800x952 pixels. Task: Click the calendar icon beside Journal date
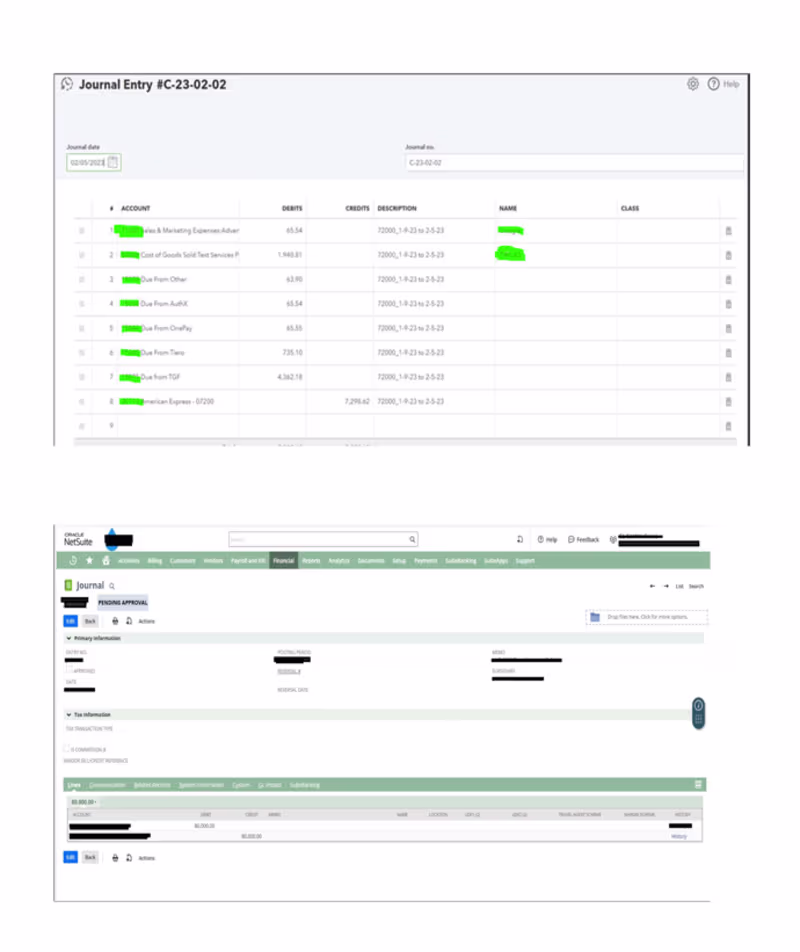click(x=113, y=162)
